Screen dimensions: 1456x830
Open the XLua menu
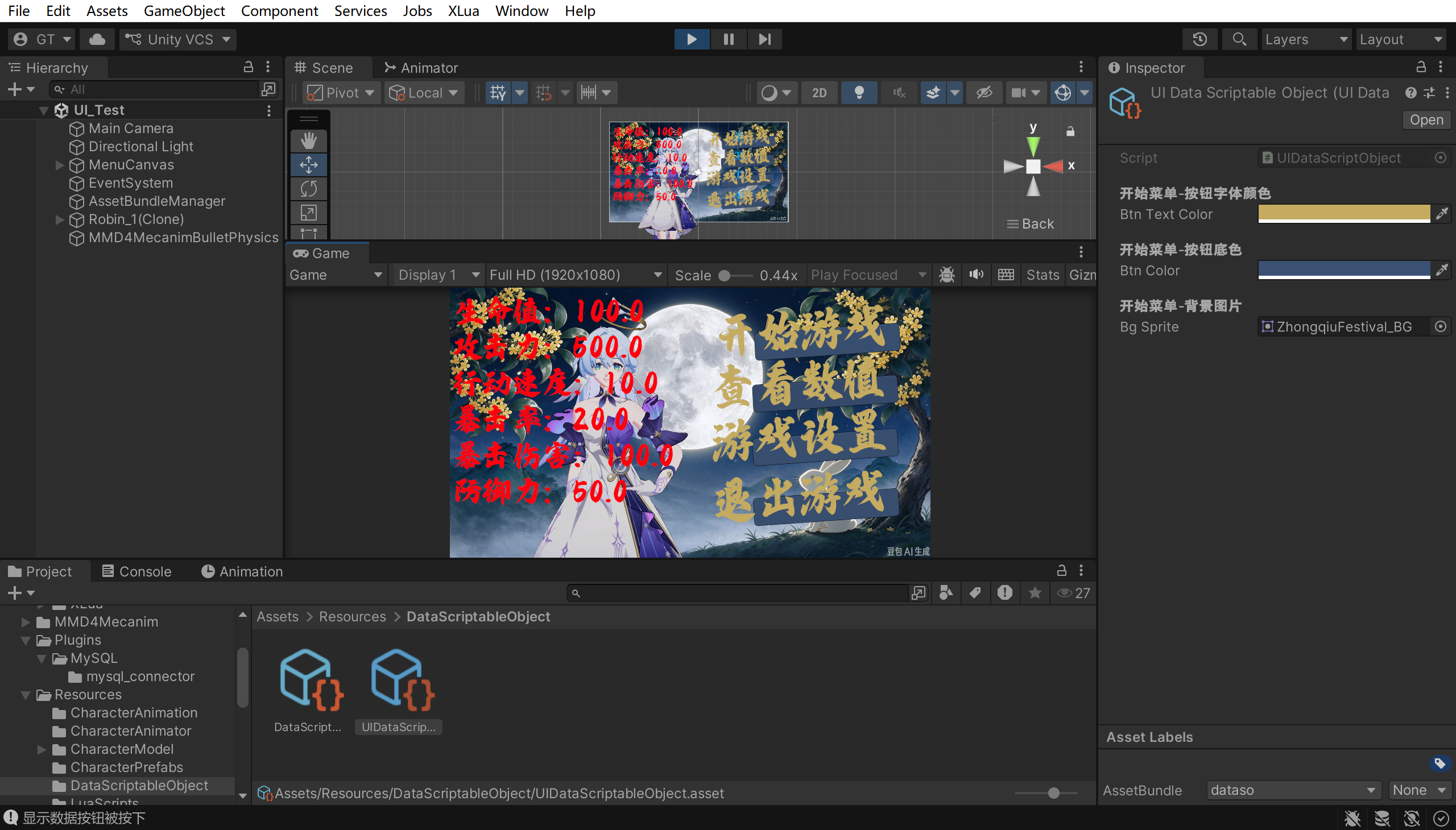(463, 10)
